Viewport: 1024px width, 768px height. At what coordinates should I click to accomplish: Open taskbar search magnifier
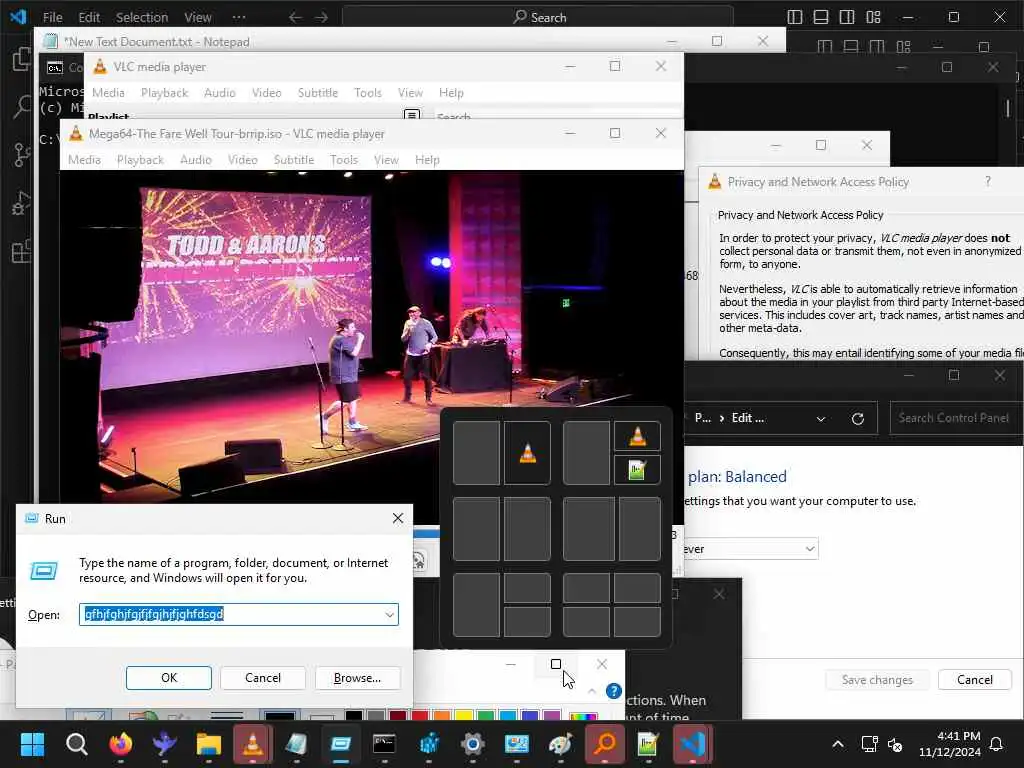tap(76, 744)
